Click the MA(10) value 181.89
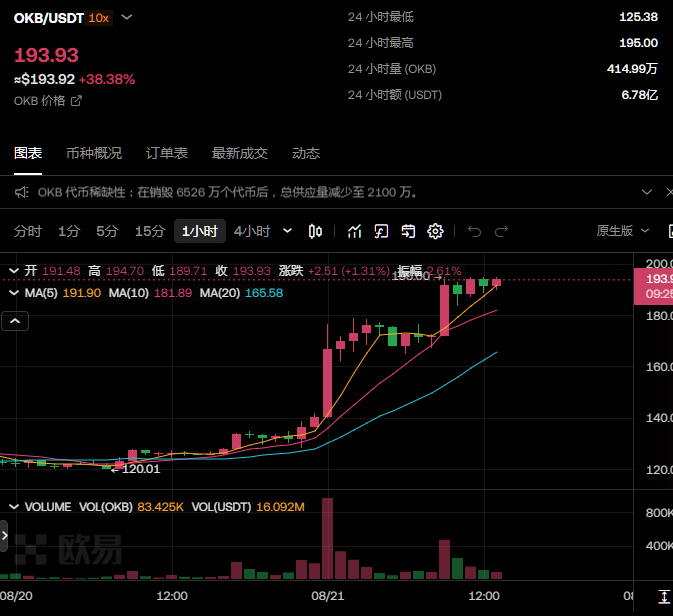 pos(173,293)
